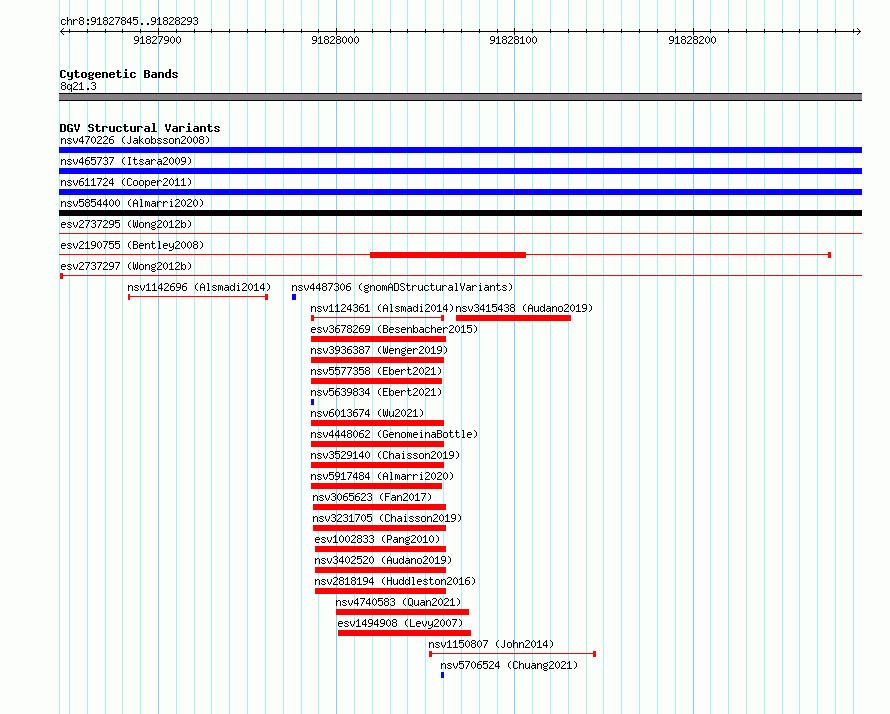
Task: Click nsv3529140 (Chaisson2019) label
Action: (x=385, y=455)
